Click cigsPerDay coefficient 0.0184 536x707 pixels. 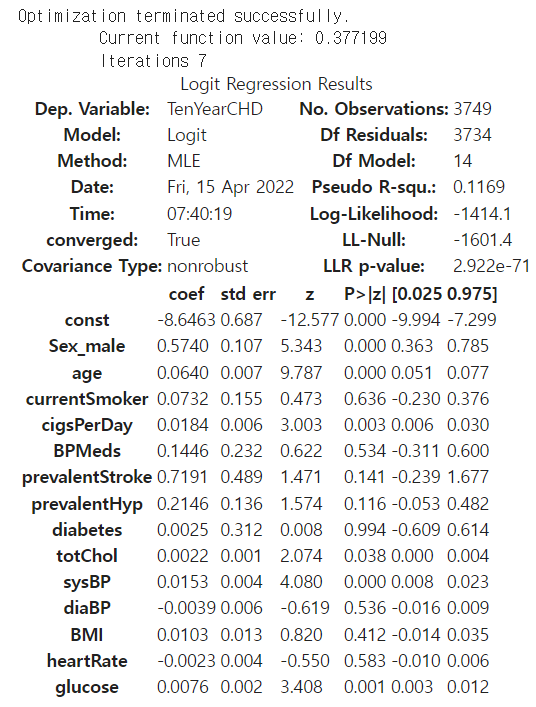183,425
